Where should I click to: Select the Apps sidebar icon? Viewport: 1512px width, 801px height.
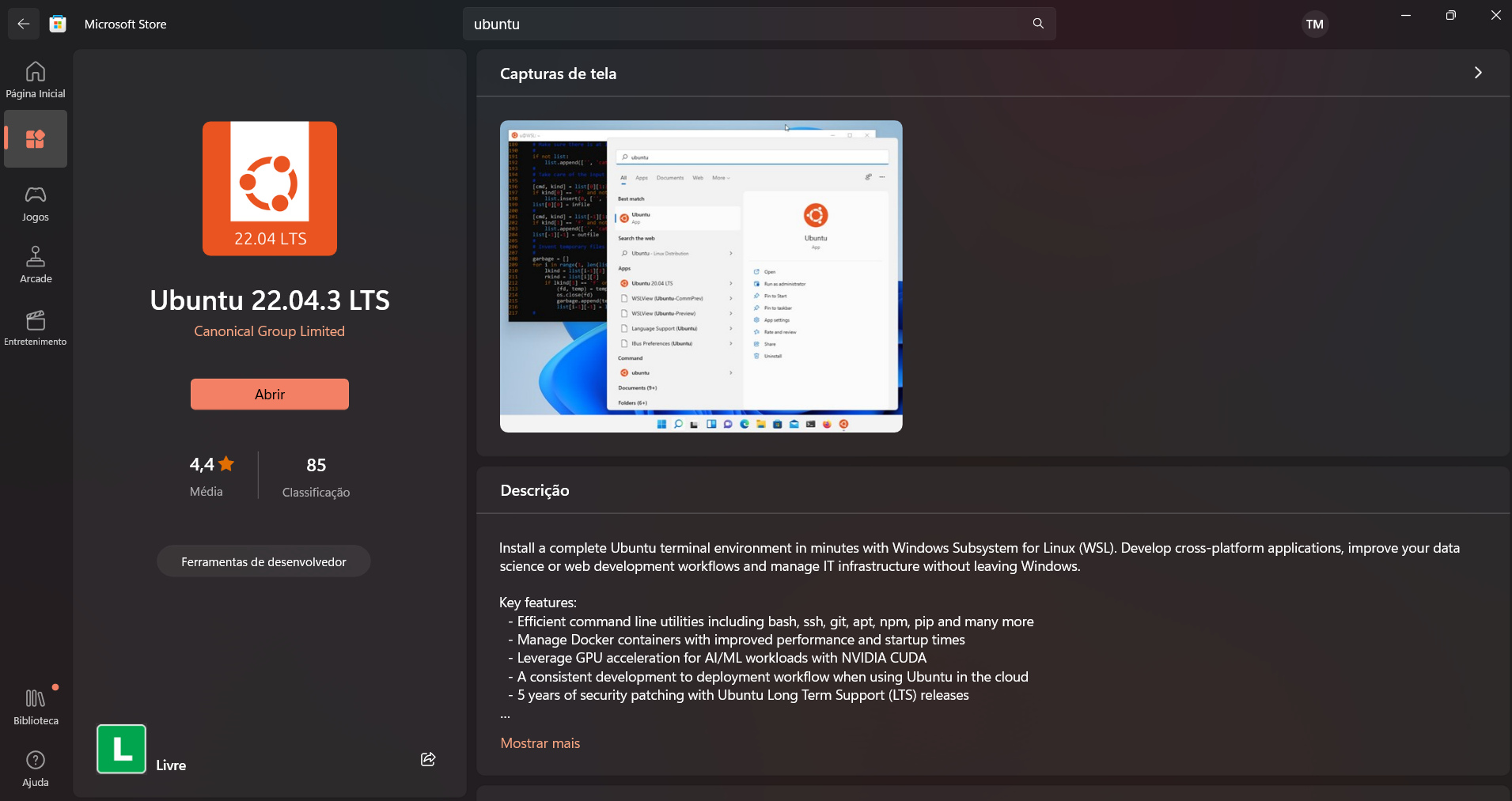[36, 139]
